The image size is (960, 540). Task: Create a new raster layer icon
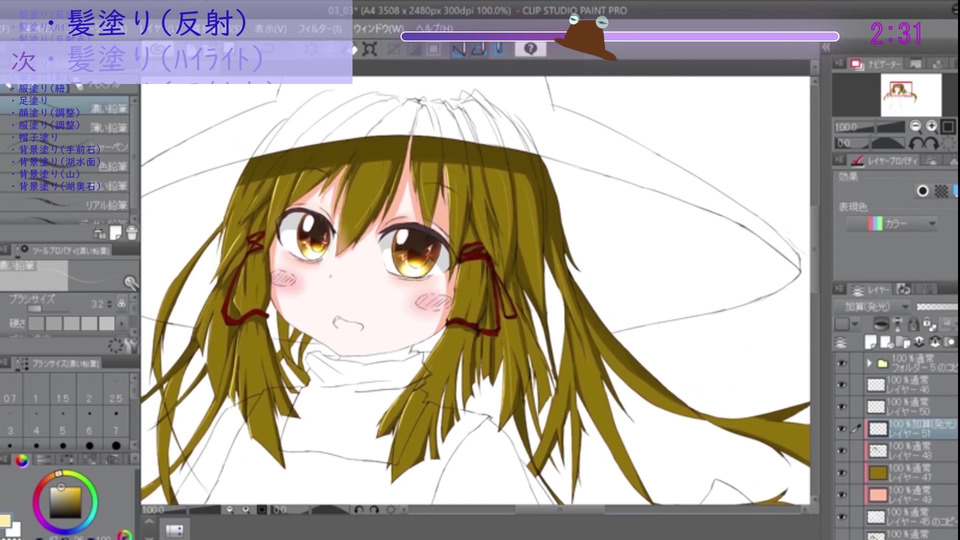tap(871, 342)
